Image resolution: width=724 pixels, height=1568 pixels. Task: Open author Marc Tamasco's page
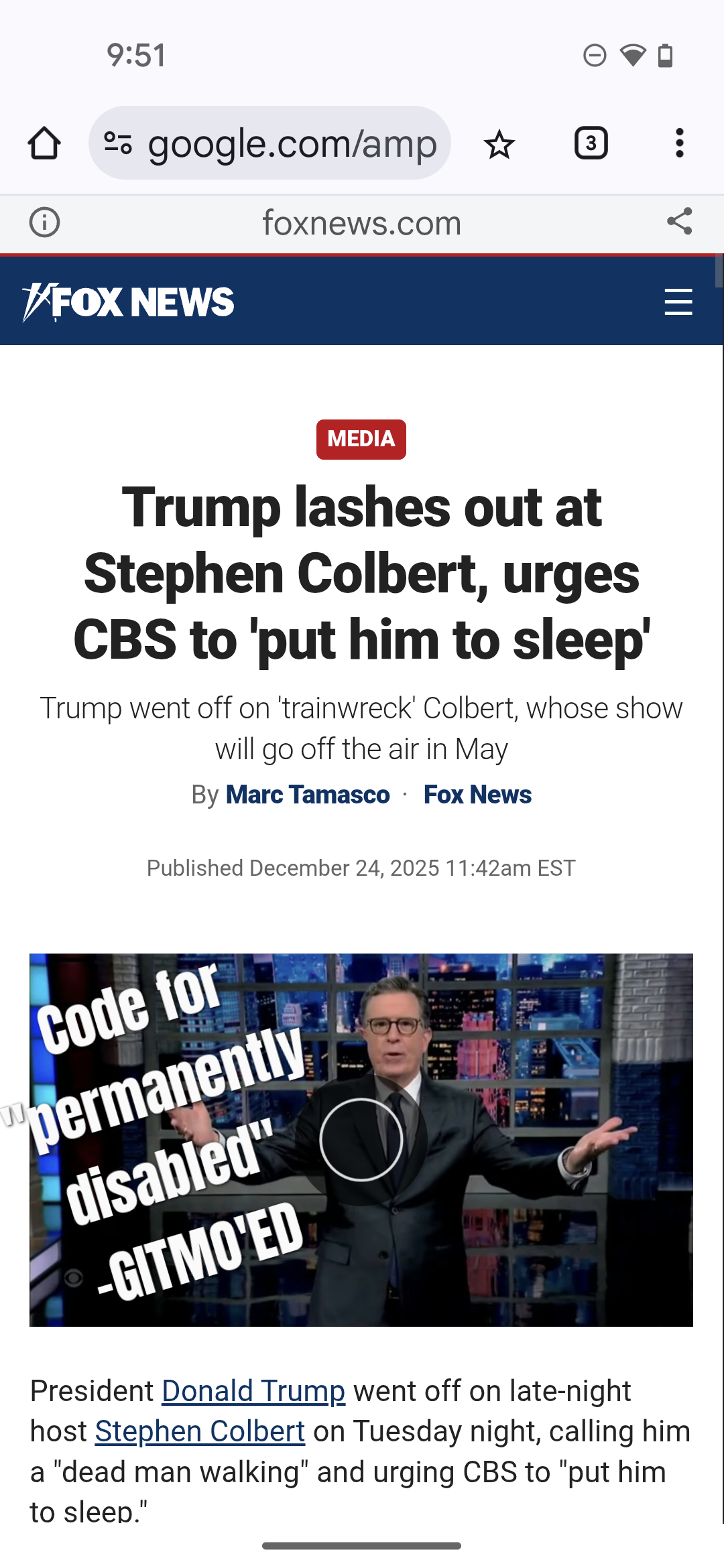tap(308, 795)
